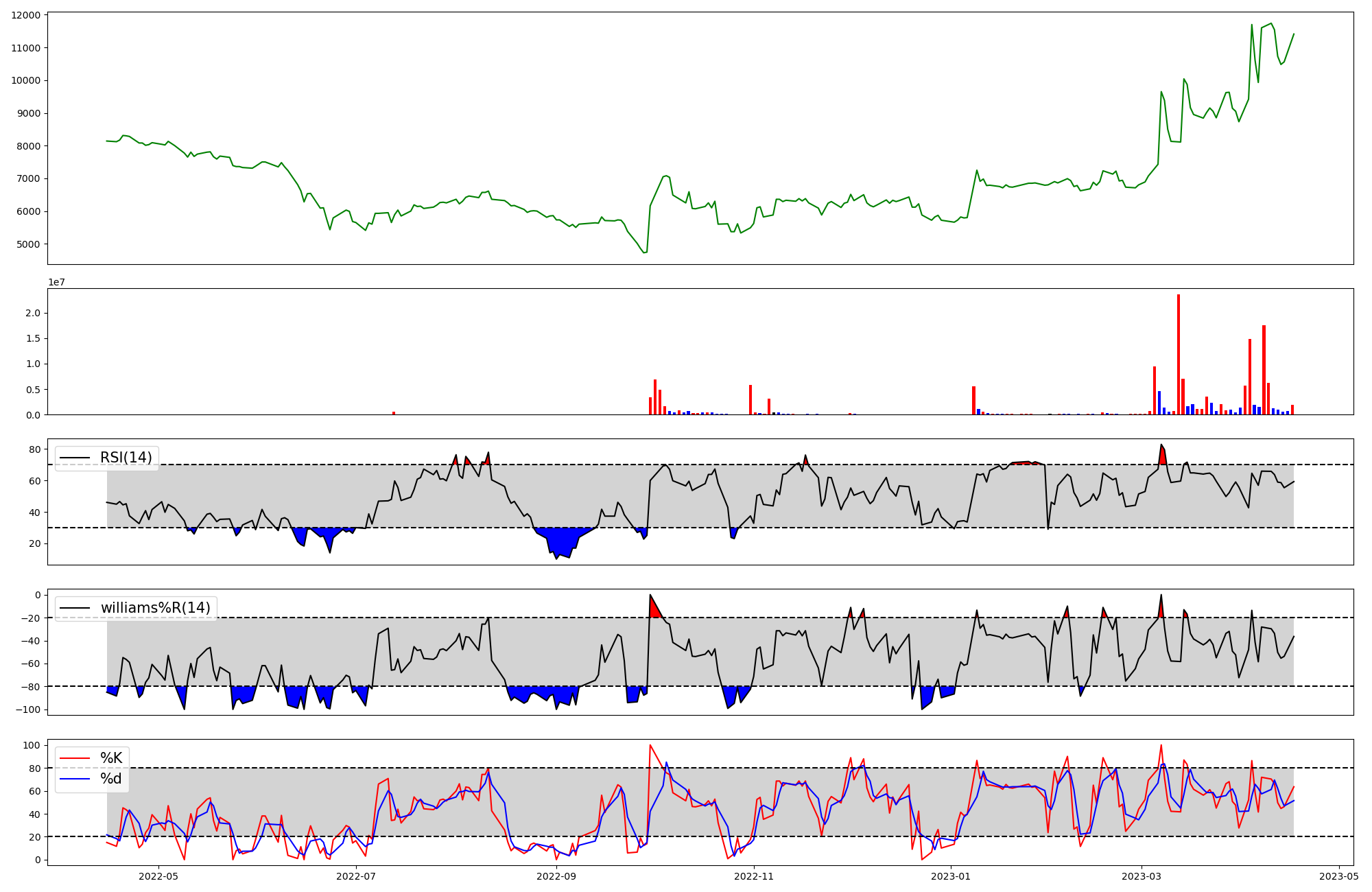Screen dimensions: 1372x892
Task: Click the 2022-11 date label on x-axis
Action: 754,876
